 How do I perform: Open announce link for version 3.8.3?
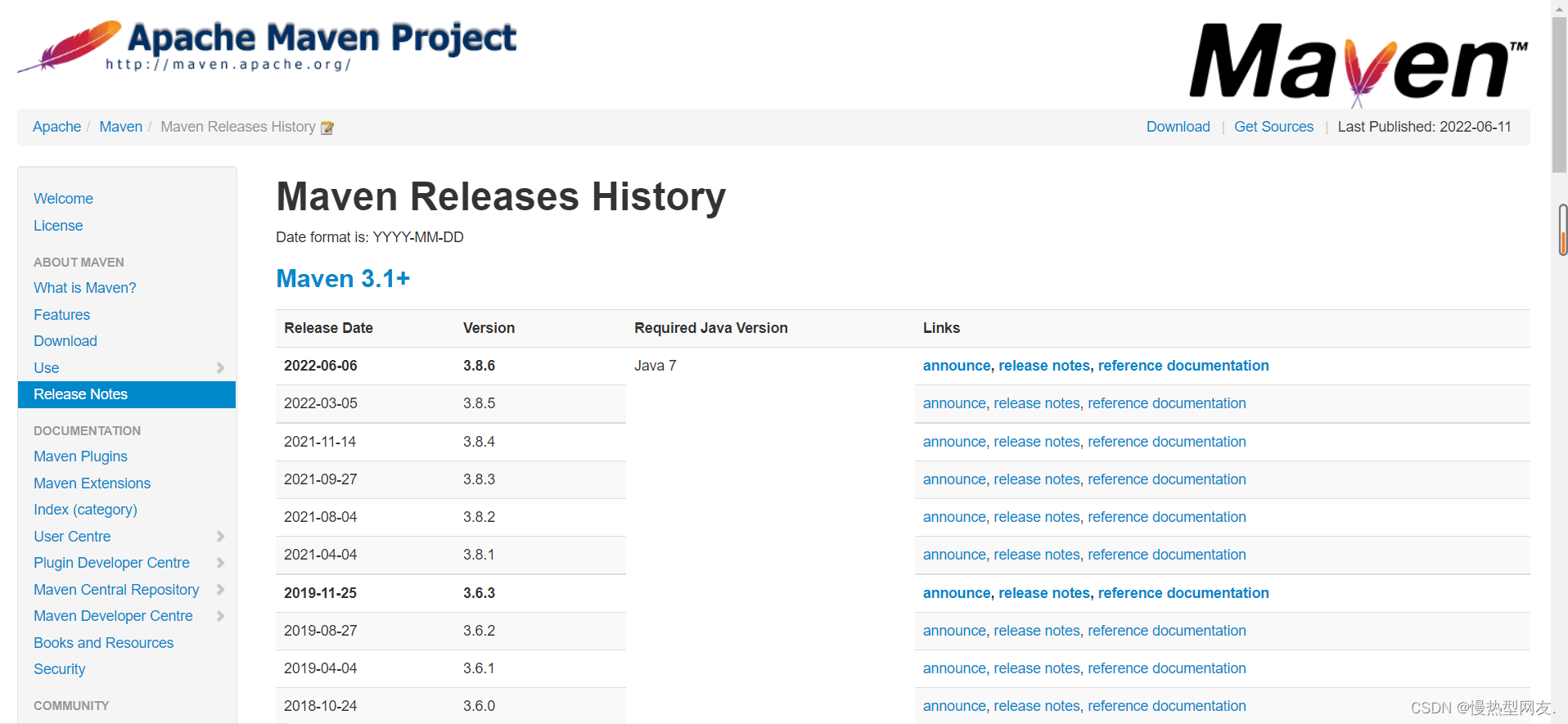pos(954,479)
